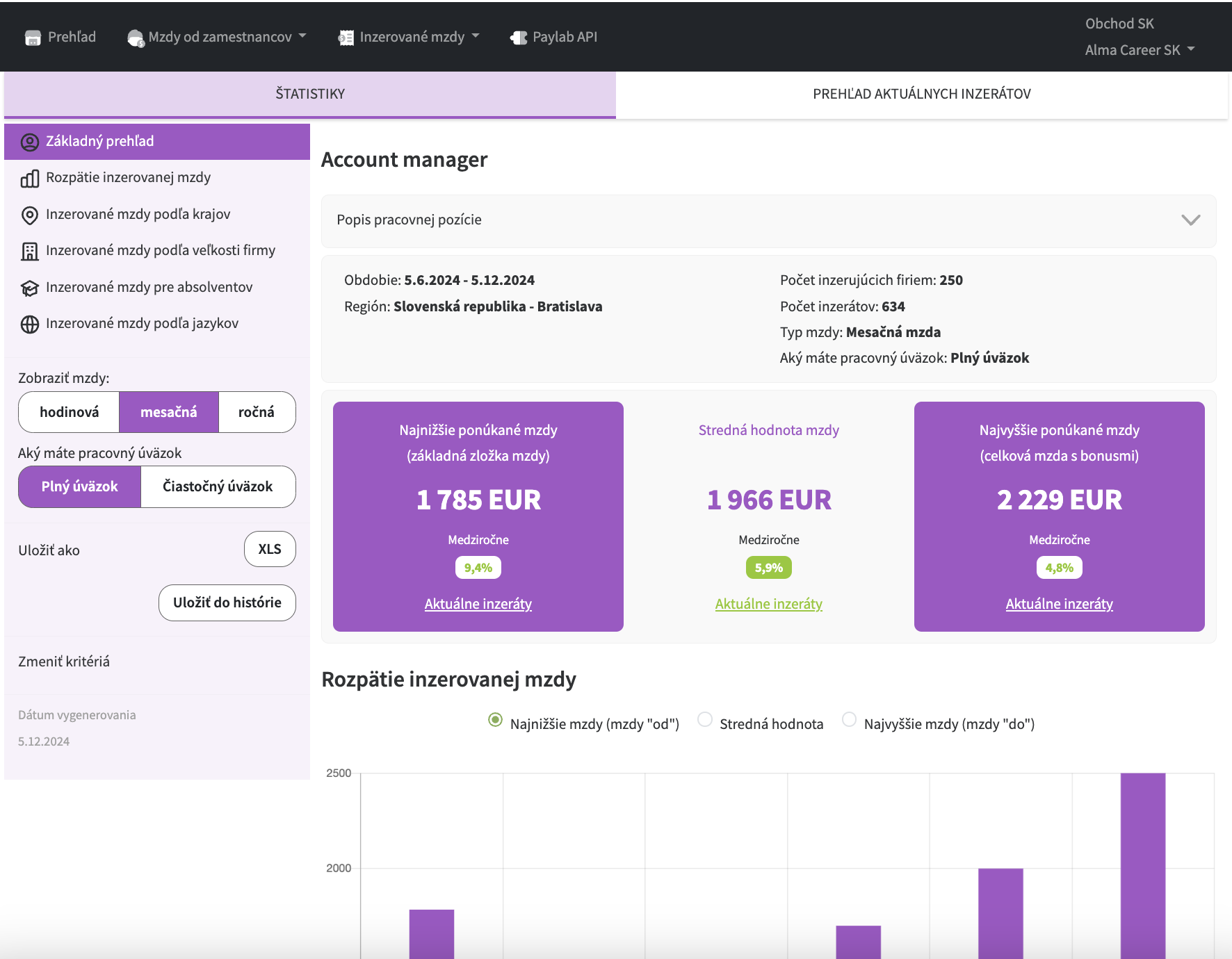Click Uložiť do histórie button
This screenshot has height=959, width=1232.
[x=227, y=603]
